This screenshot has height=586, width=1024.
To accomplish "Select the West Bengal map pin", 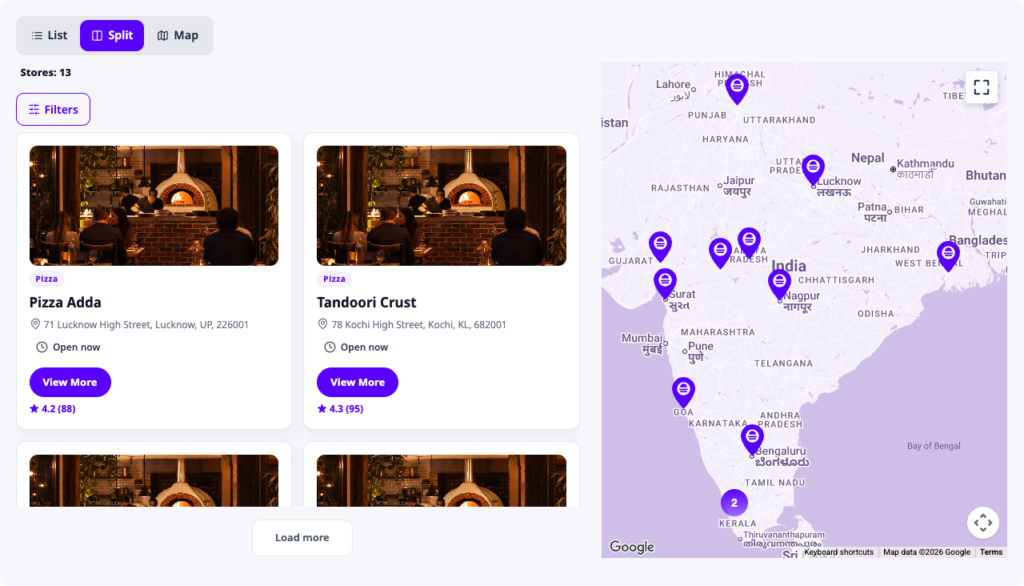I will tap(948, 255).
